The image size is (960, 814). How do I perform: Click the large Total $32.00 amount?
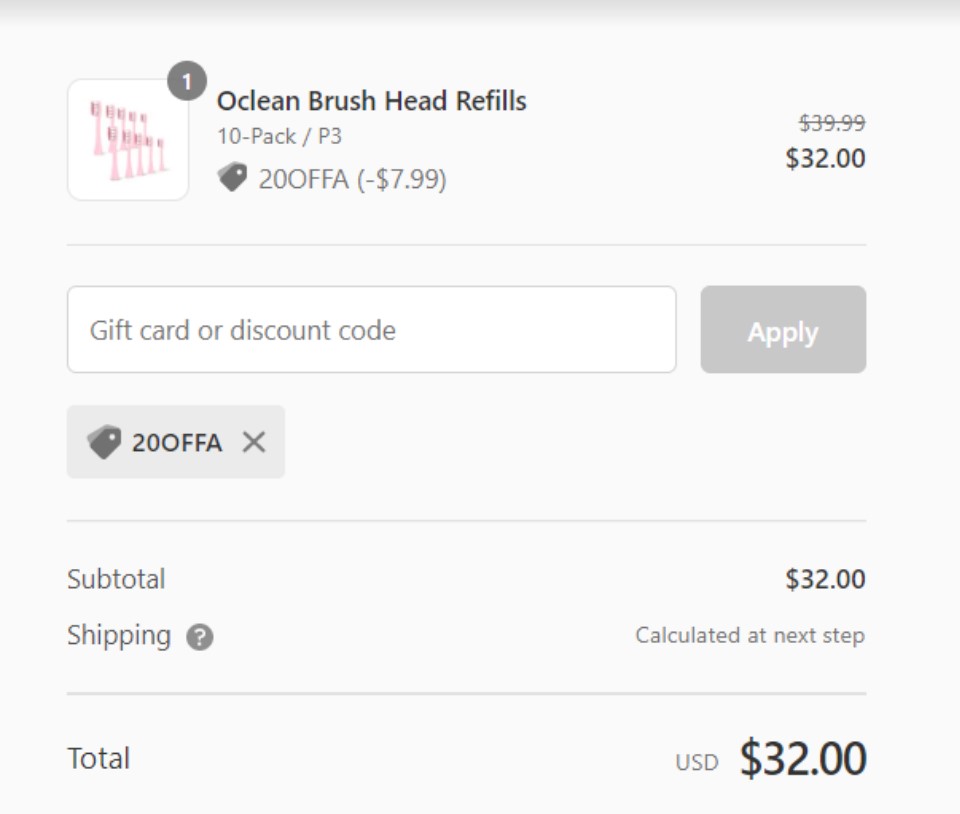(x=803, y=758)
